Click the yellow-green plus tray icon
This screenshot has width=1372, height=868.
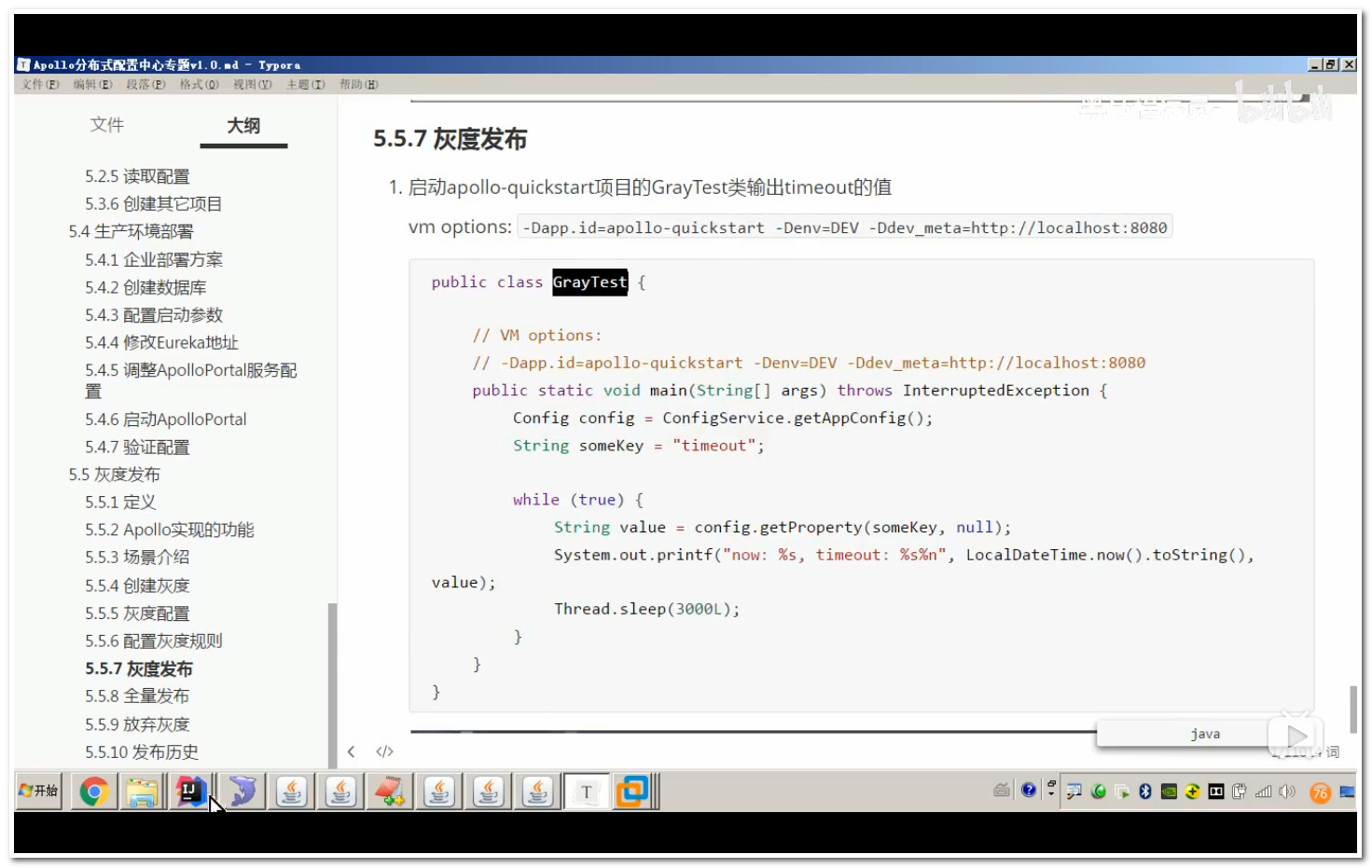[x=1192, y=792]
